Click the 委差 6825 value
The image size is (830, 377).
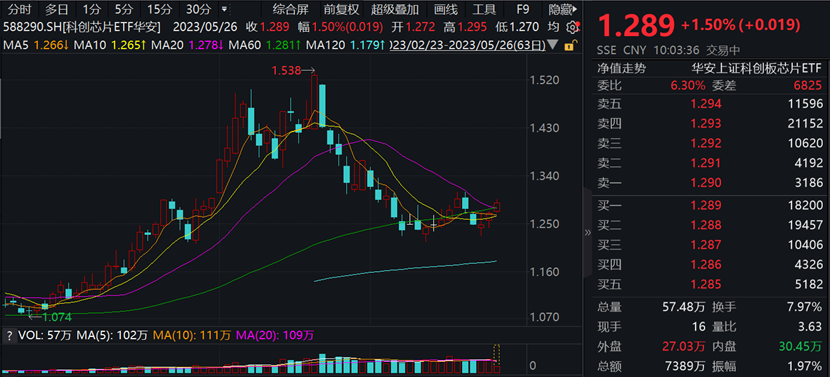pyautogui.click(x=809, y=85)
